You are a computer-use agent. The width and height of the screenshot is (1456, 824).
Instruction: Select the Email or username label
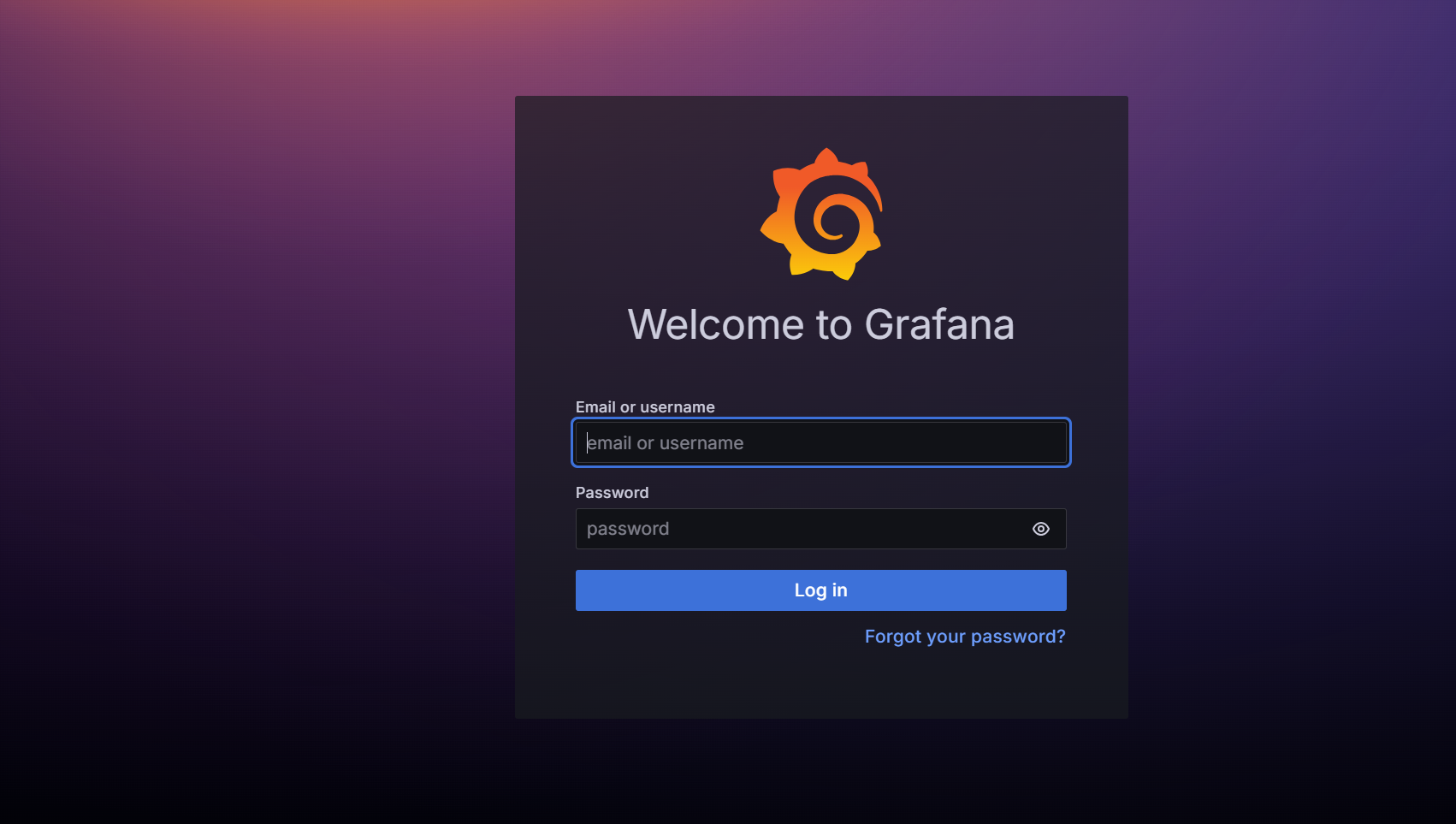point(644,406)
